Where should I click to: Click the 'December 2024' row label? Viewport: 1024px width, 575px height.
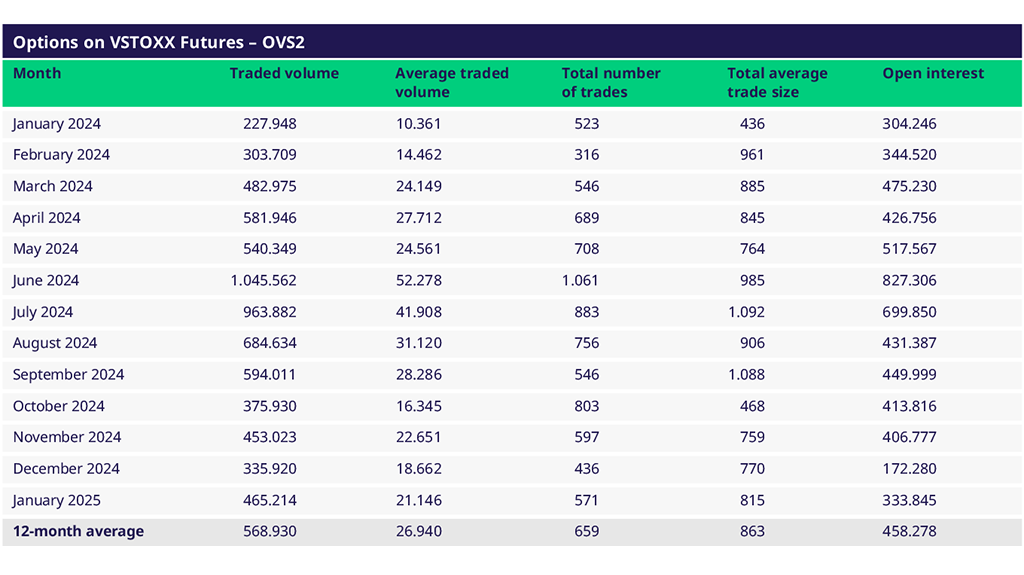(66, 469)
